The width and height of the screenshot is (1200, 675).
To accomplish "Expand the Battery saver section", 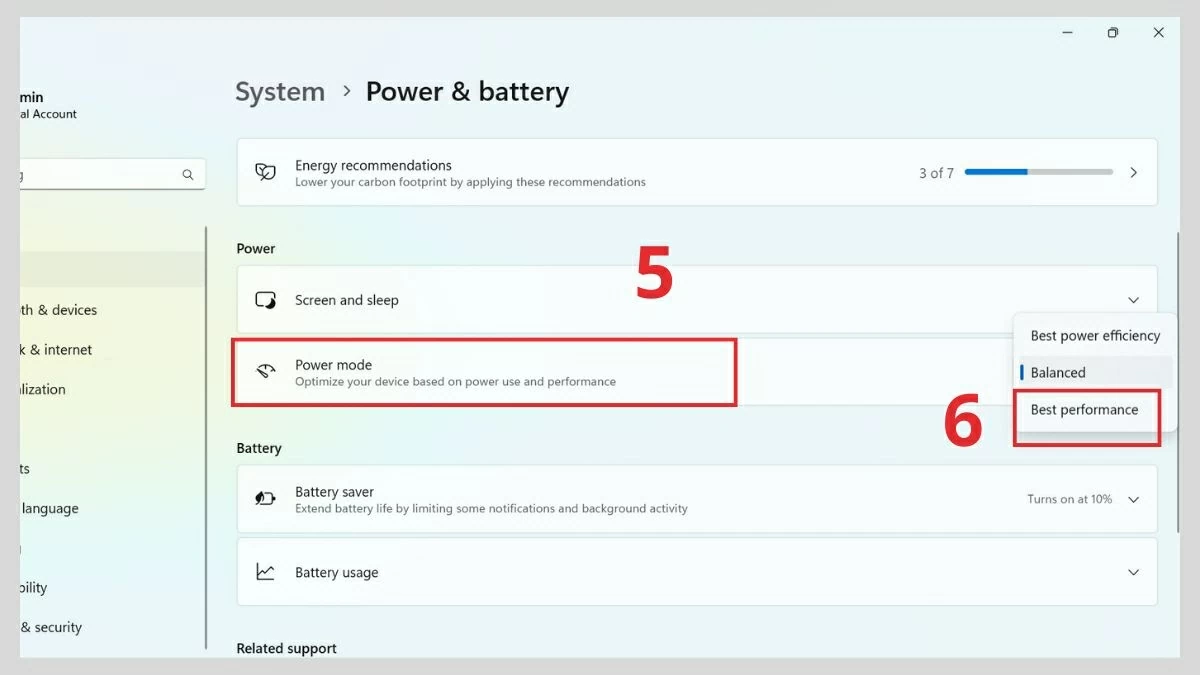I will coord(1133,499).
